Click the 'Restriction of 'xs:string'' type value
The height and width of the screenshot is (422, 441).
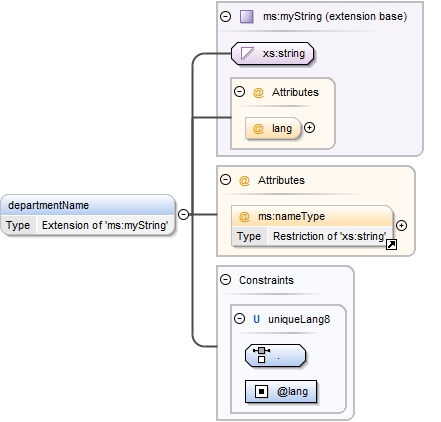tap(330, 236)
